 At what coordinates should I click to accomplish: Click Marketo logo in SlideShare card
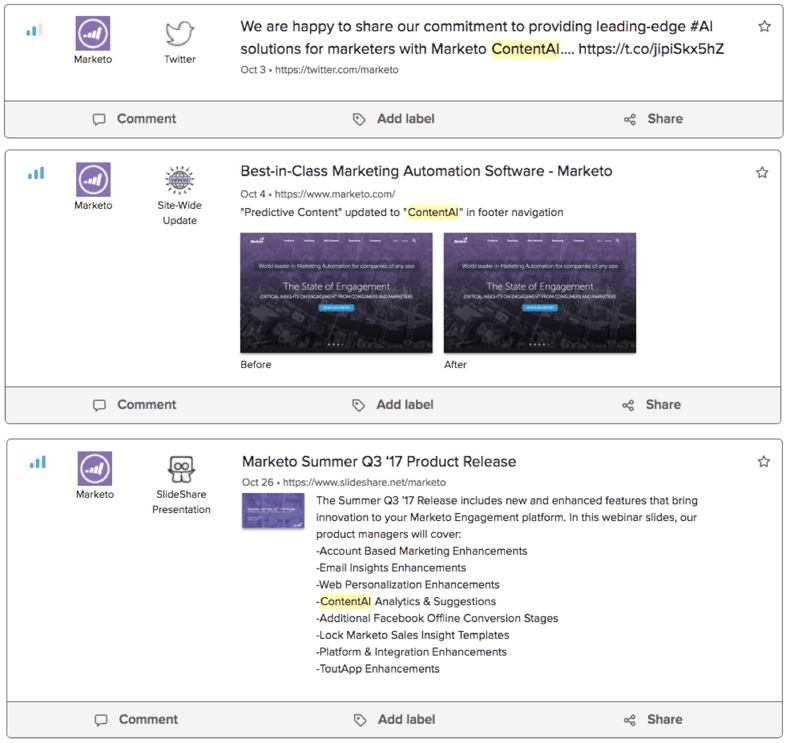click(x=95, y=469)
